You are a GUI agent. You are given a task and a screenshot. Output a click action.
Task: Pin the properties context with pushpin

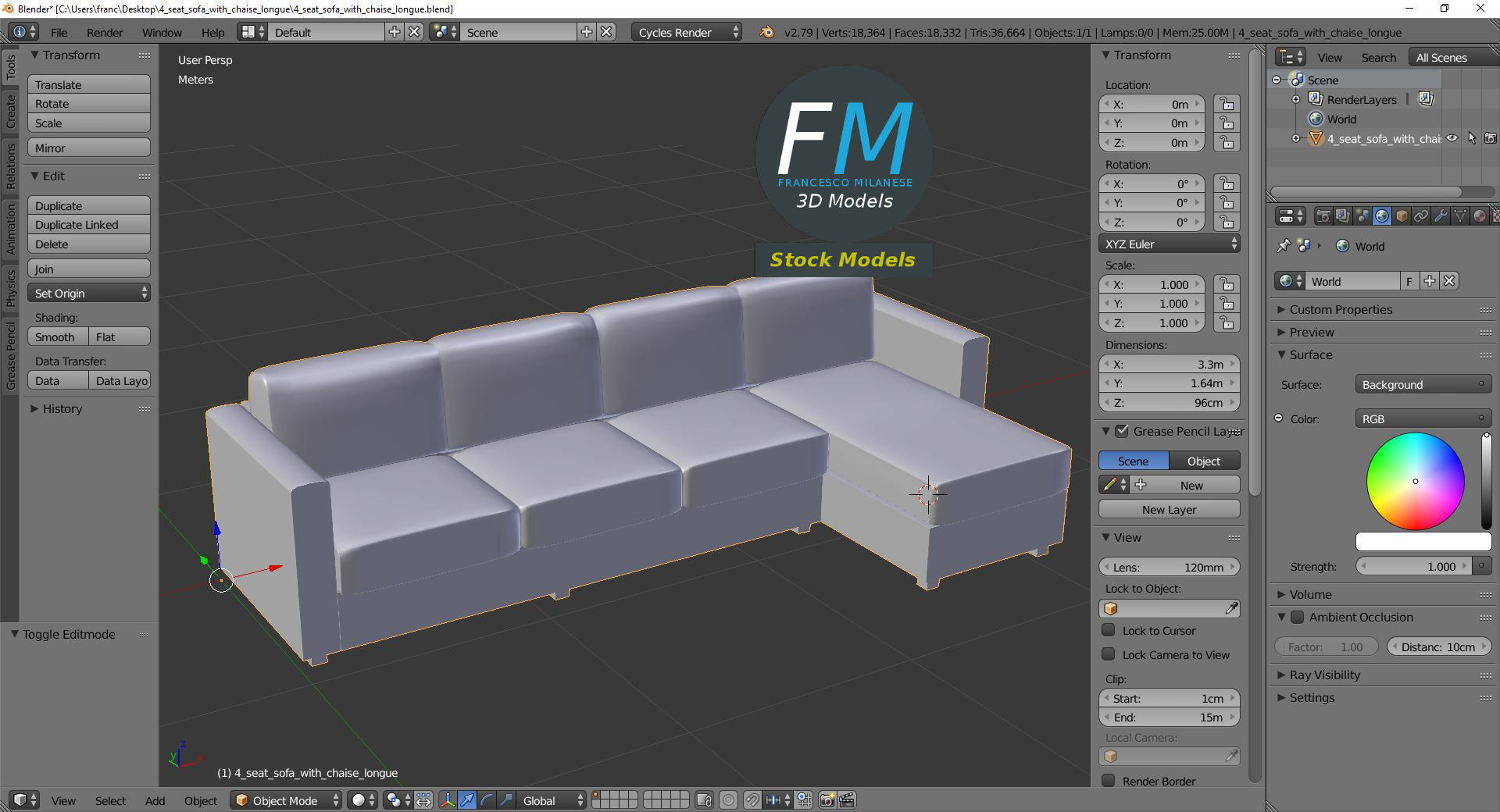[1283, 246]
